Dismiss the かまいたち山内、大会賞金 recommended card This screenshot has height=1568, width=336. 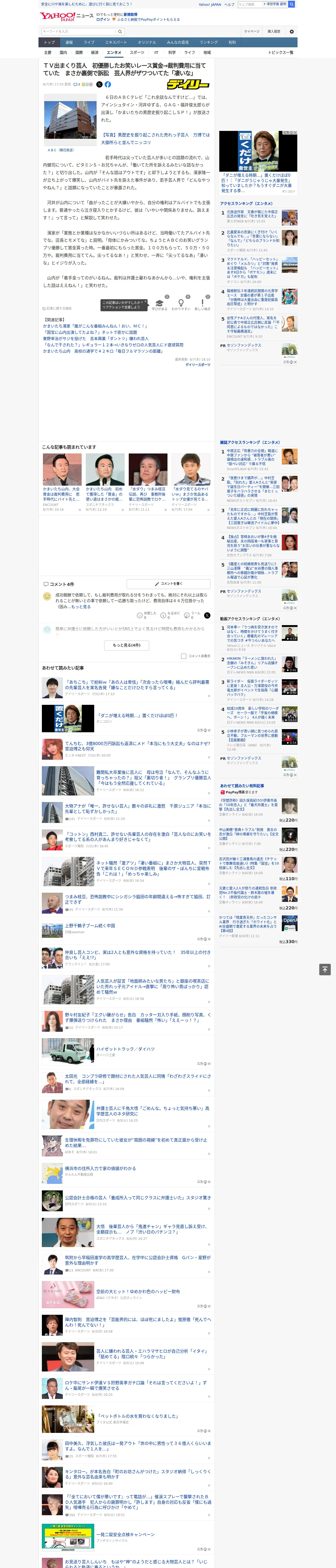pos(79,510)
